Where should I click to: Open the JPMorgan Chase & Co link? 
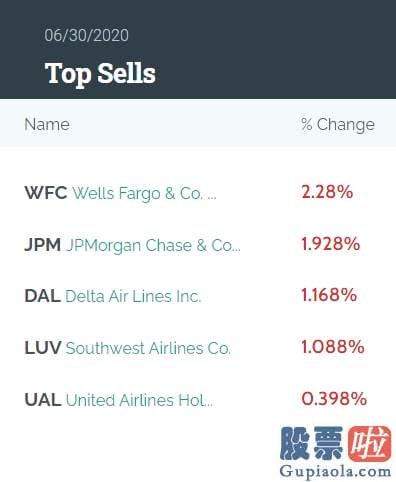(x=153, y=246)
